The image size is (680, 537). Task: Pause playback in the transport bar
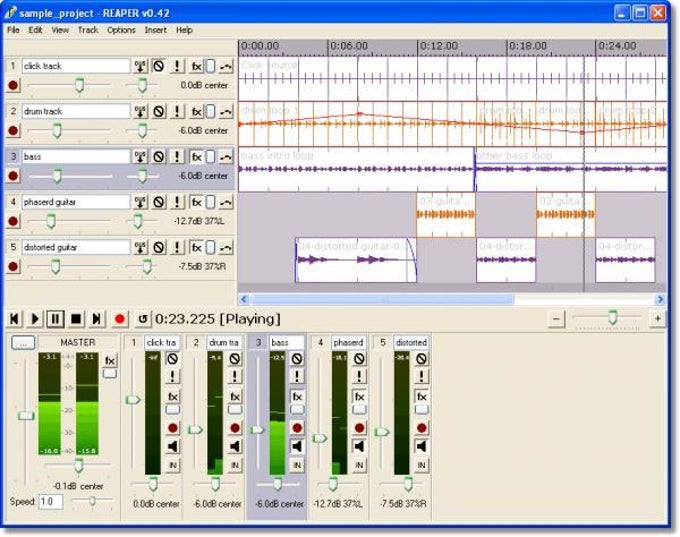click(55, 319)
